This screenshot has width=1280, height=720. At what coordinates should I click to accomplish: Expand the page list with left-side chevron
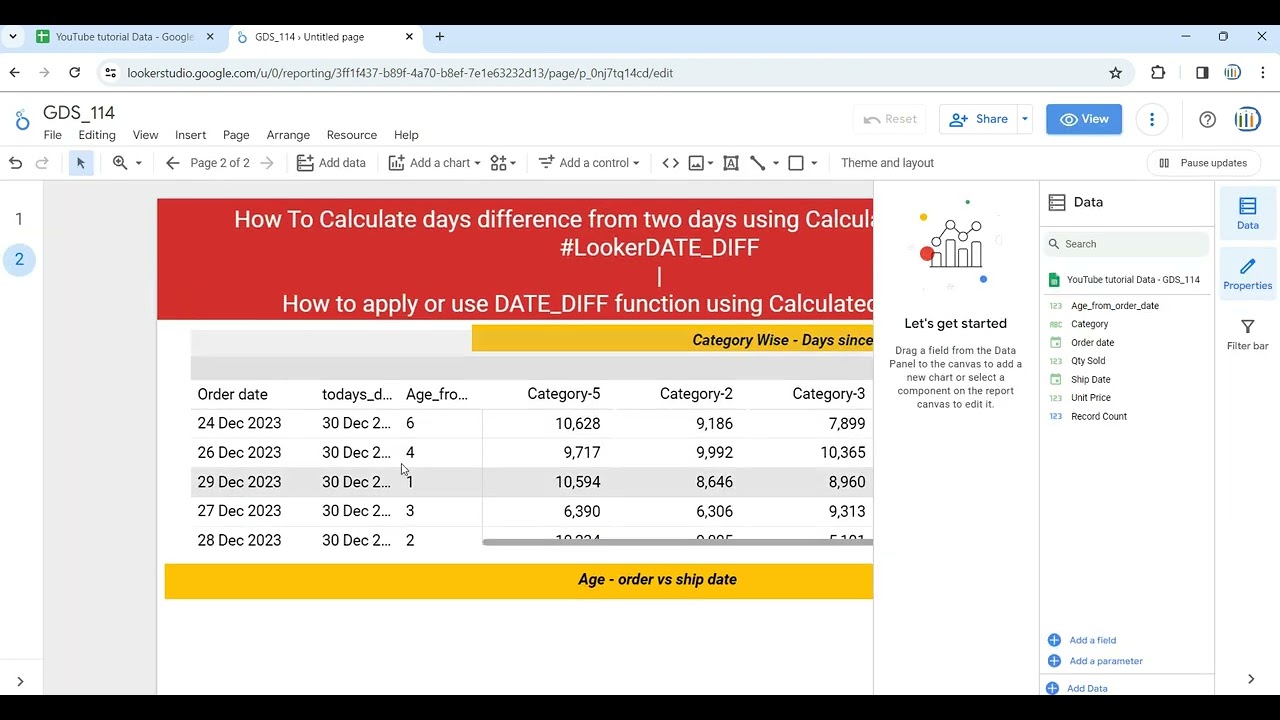point(20,682)
